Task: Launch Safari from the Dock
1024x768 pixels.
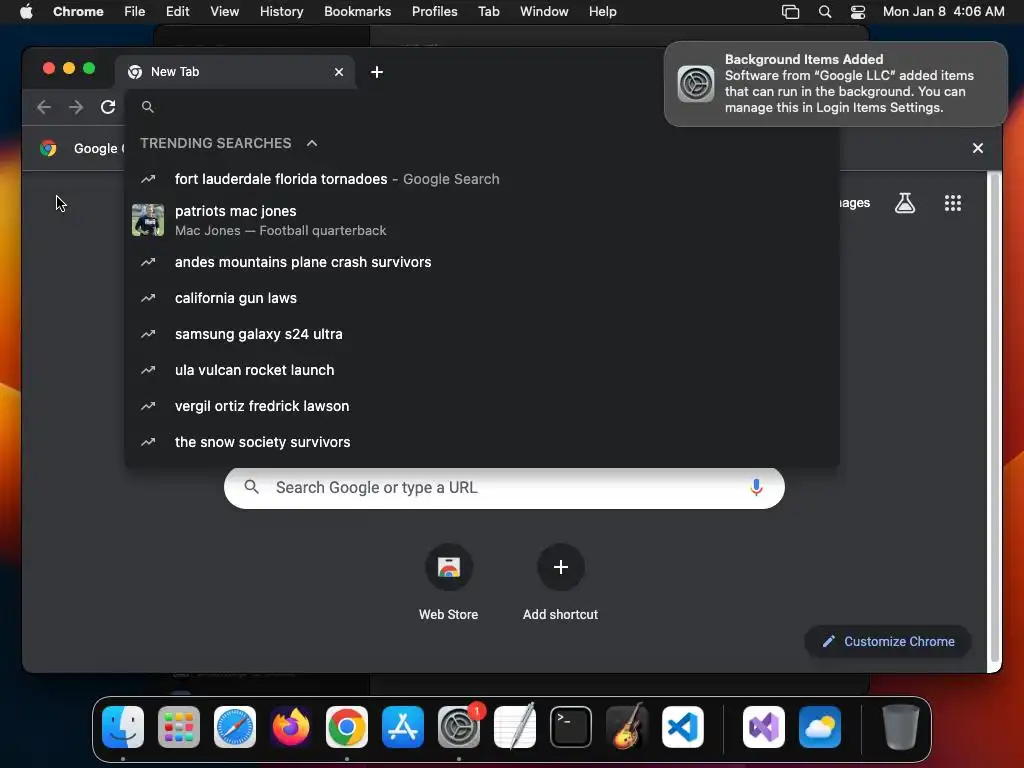Action: (x=235, y=727)
